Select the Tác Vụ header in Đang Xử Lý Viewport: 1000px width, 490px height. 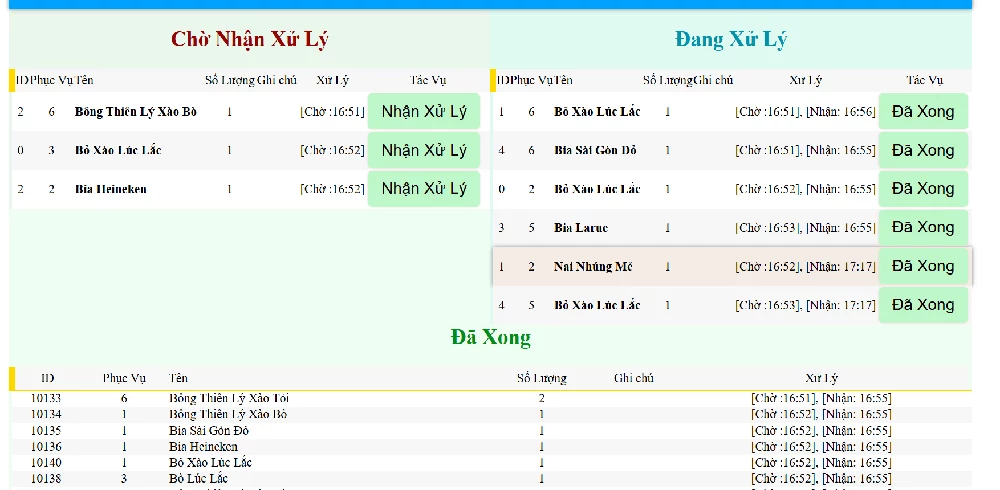(925, 80)
